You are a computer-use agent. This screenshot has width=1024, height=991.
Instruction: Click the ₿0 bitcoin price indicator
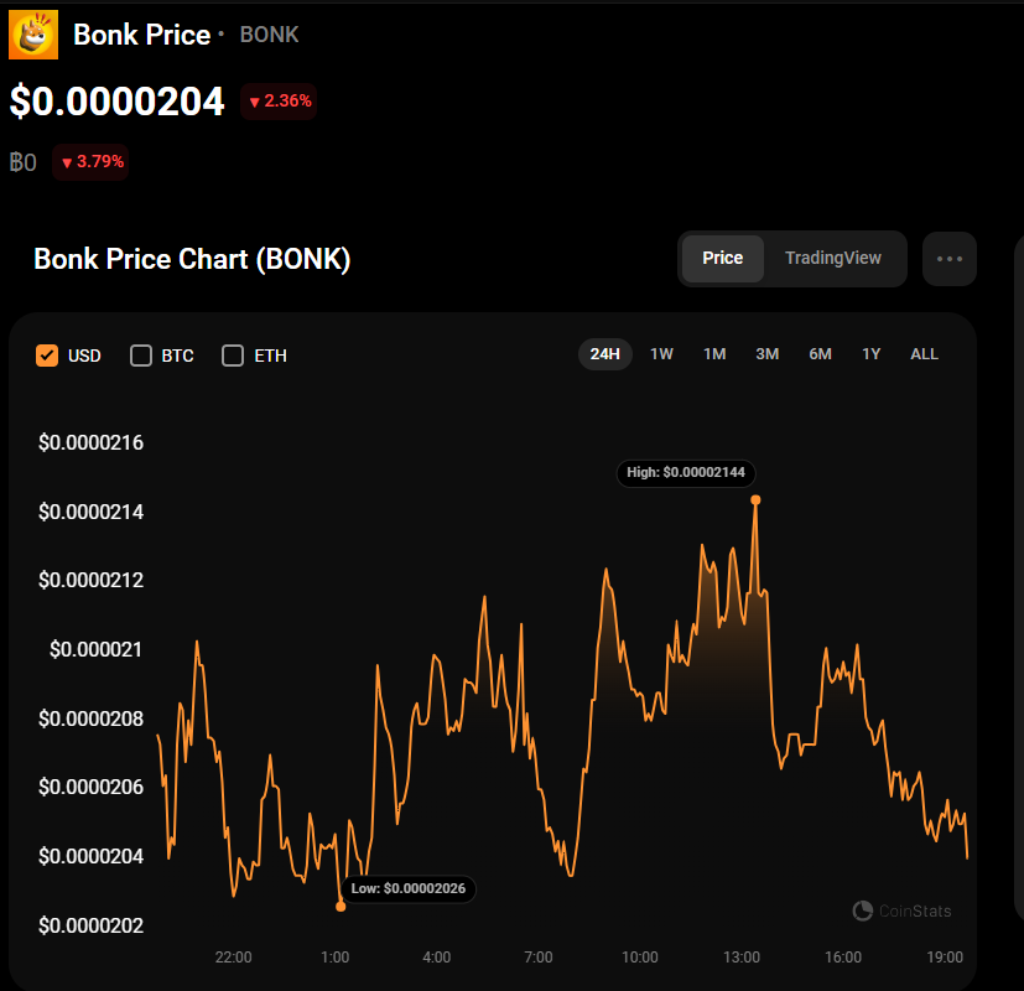coord(22,162)
